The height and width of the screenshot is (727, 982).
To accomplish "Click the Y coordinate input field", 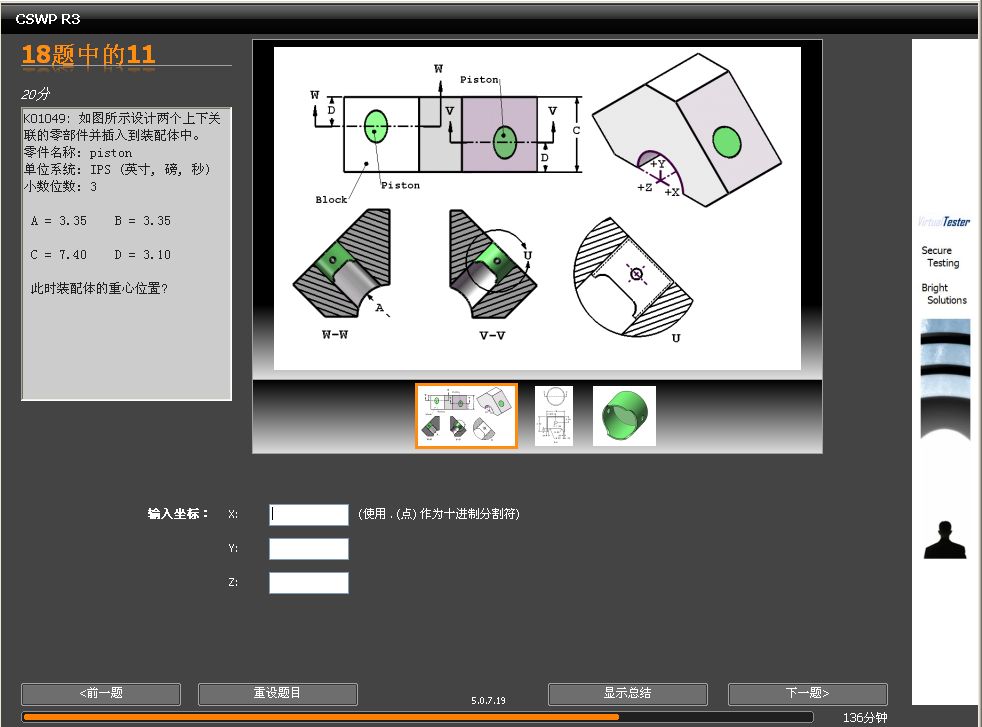I will click(309, 549).
